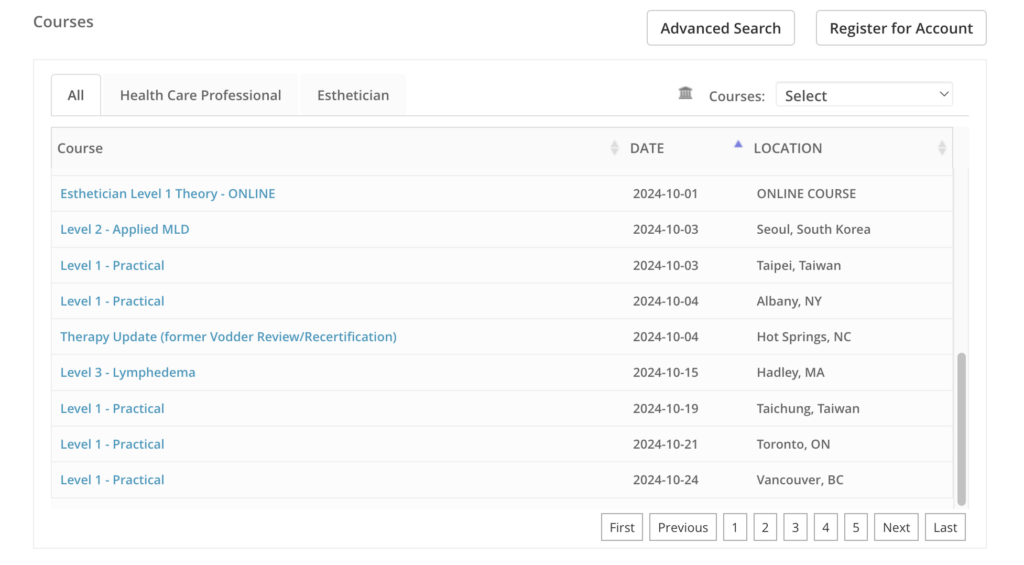View the Level 3 - Lymphedema course
Screen dimensions: 1024x565
click(x=127, y=372)
